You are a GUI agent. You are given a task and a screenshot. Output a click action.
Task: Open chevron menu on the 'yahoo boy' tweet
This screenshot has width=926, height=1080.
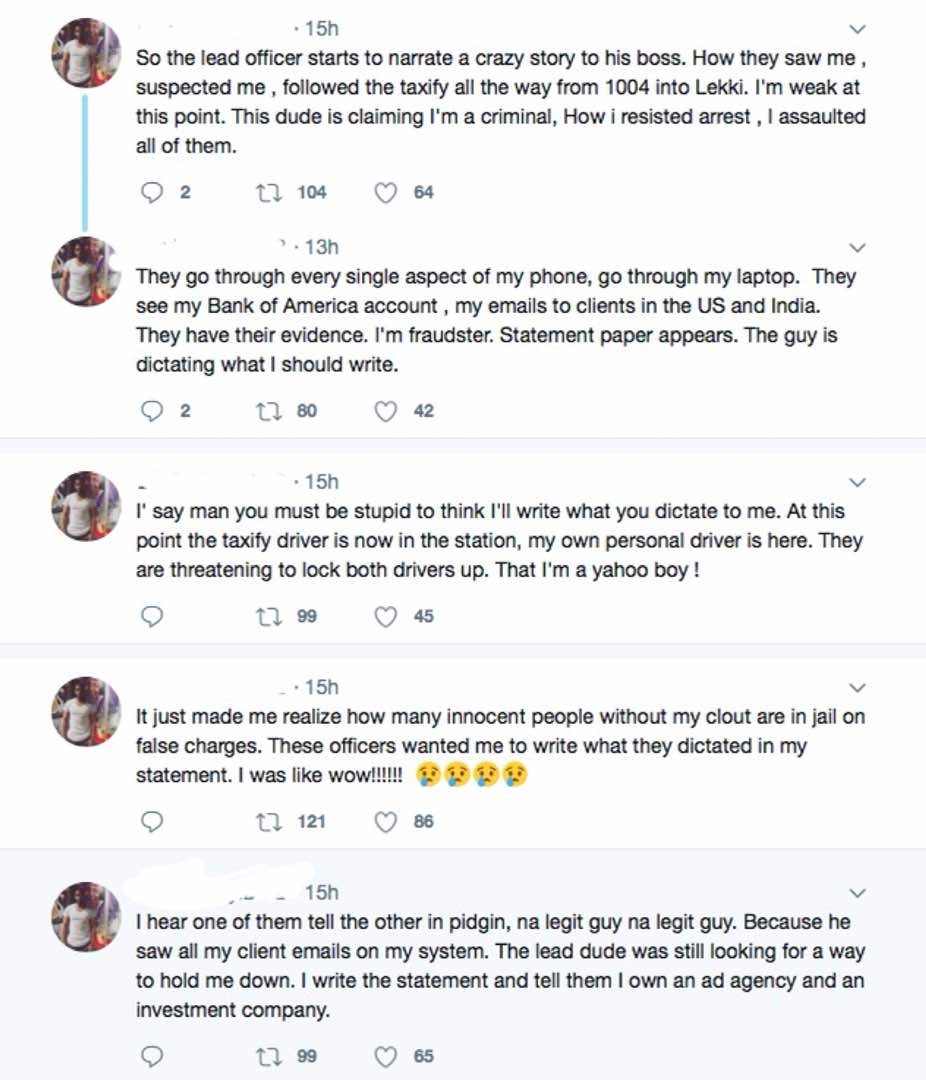click(857, 482)
